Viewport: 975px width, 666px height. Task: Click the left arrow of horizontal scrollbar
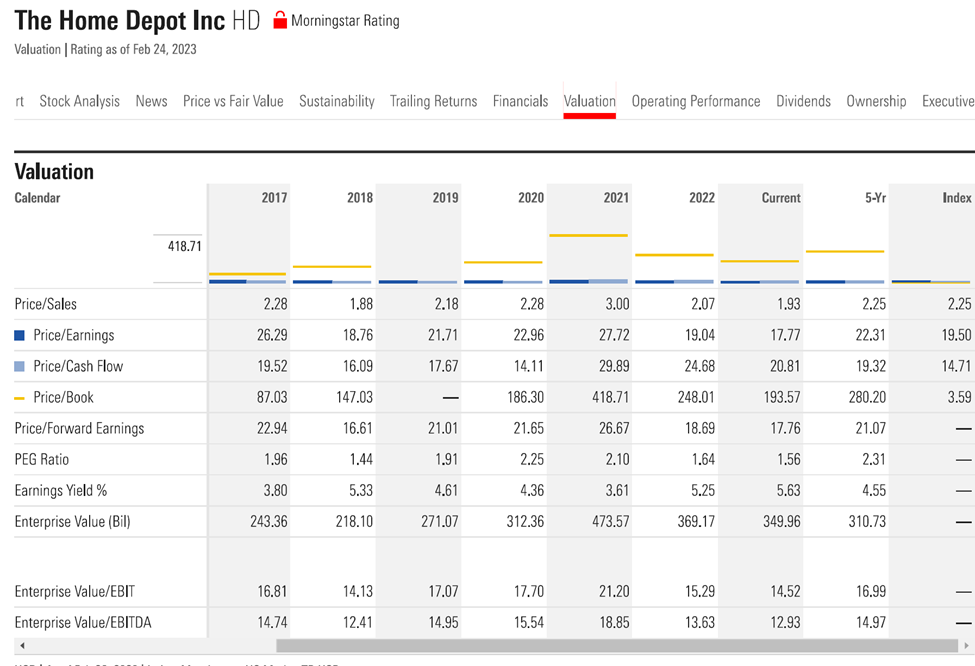pos(22,645)
